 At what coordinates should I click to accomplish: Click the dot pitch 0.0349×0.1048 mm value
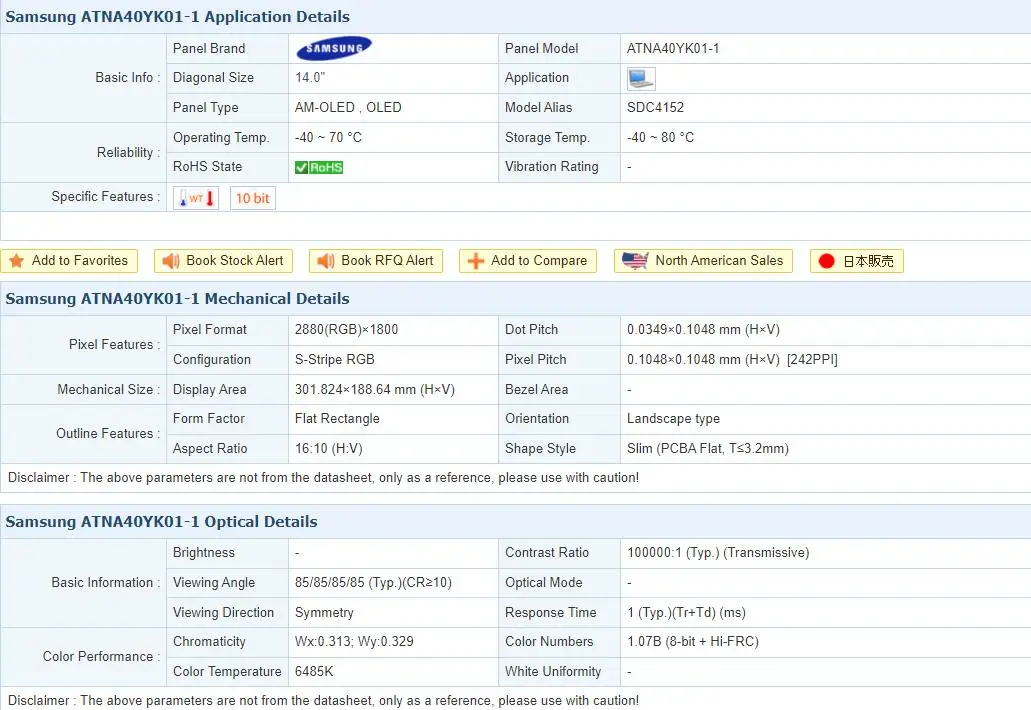(703, 329)
